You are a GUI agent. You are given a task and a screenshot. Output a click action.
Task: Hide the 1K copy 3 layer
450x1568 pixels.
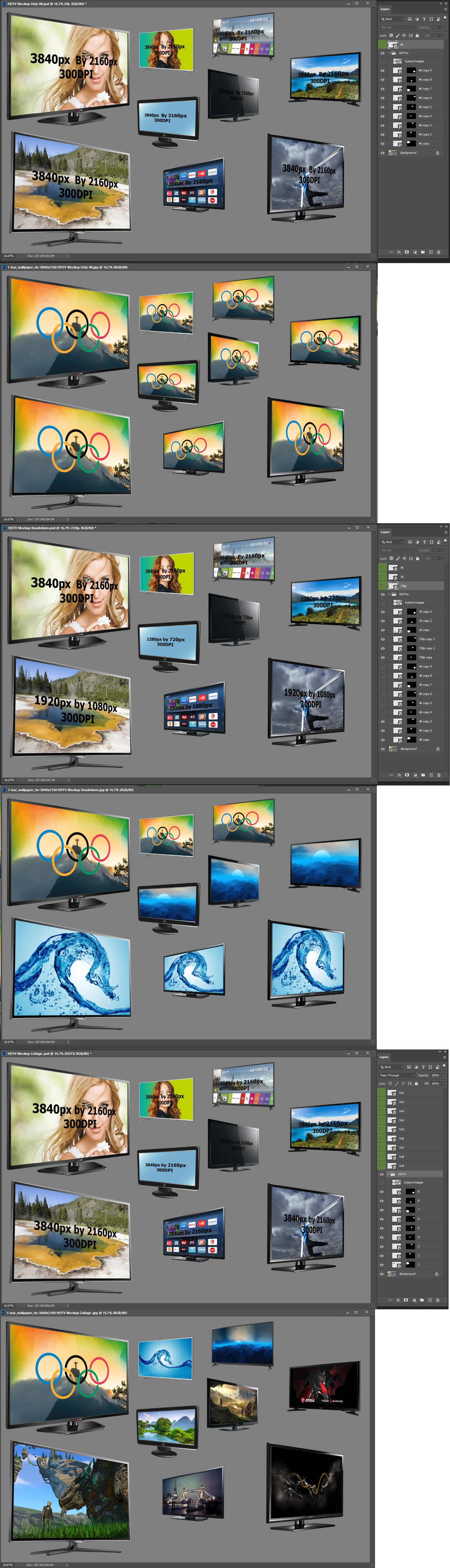pyautogui.click(x=382, y=612)
